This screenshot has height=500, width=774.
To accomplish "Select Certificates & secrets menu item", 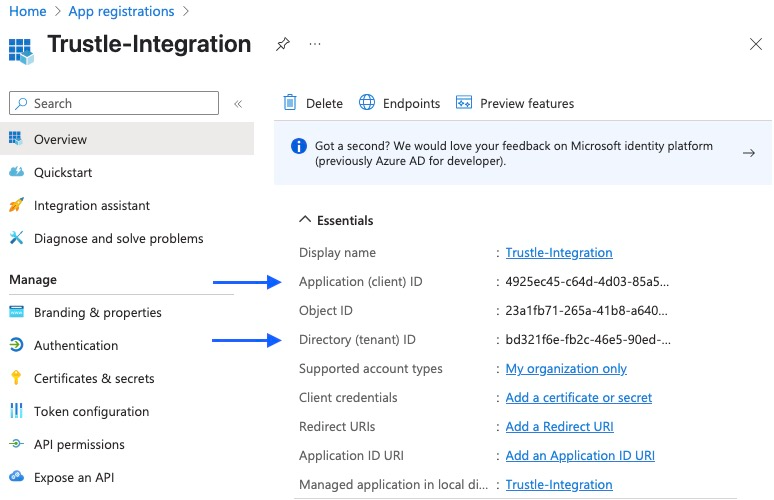I will pos(94,378).
